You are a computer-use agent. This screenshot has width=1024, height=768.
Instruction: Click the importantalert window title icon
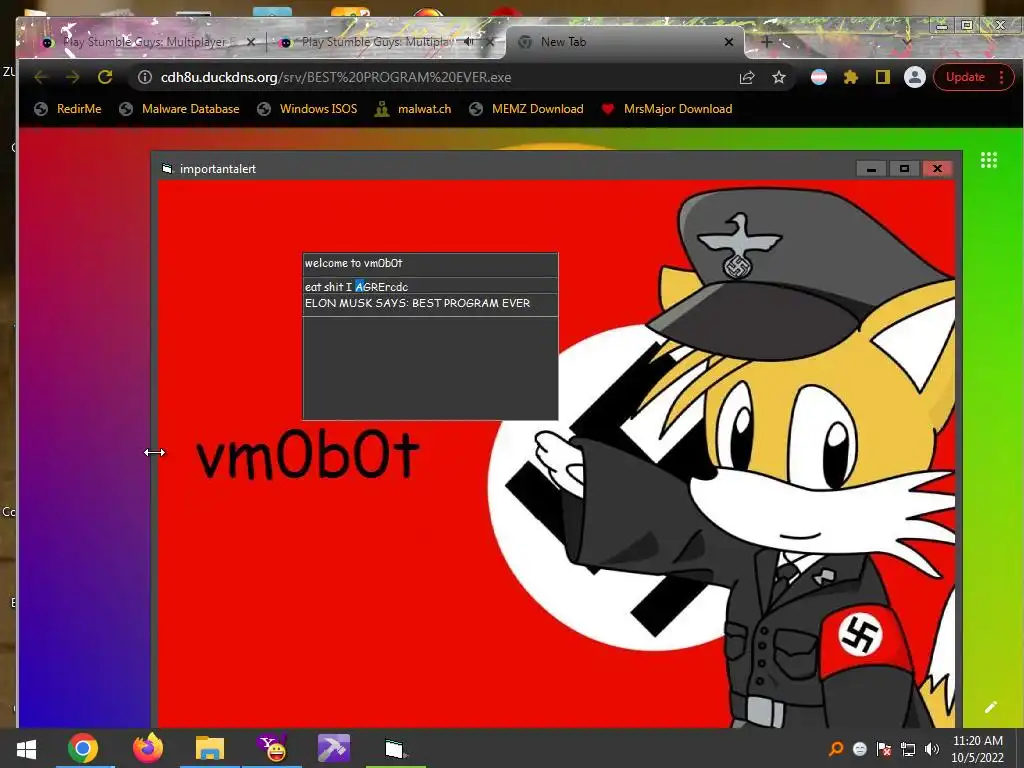click(167, 168)
